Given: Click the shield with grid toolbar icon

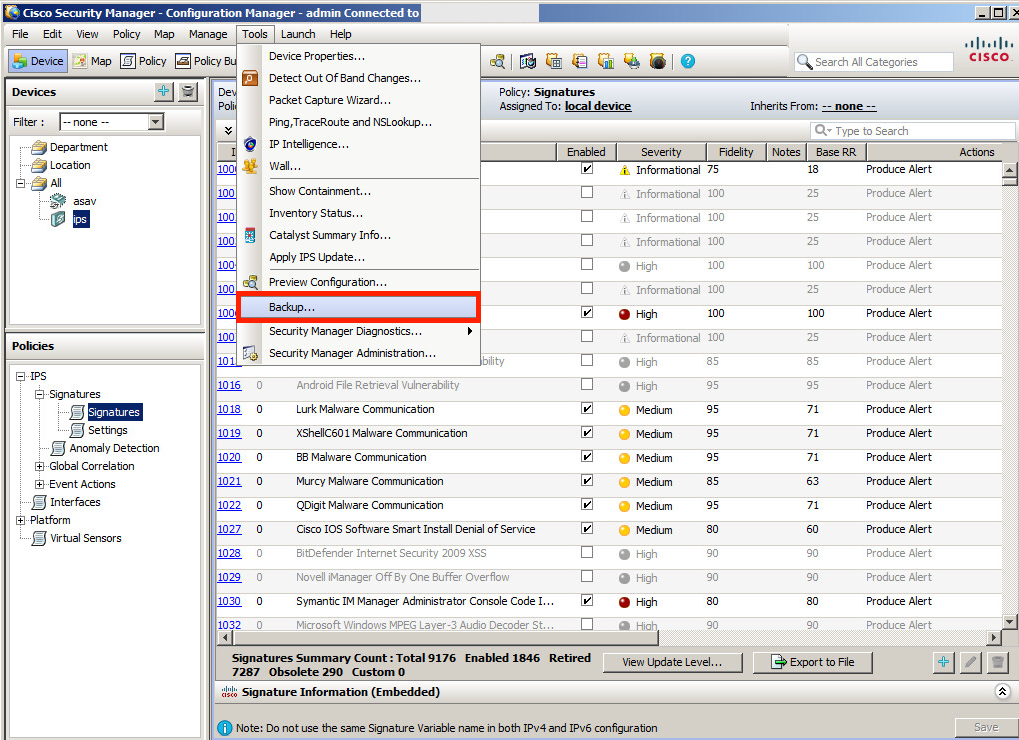Looking at the screenshot, I should (x=554, y=61).
